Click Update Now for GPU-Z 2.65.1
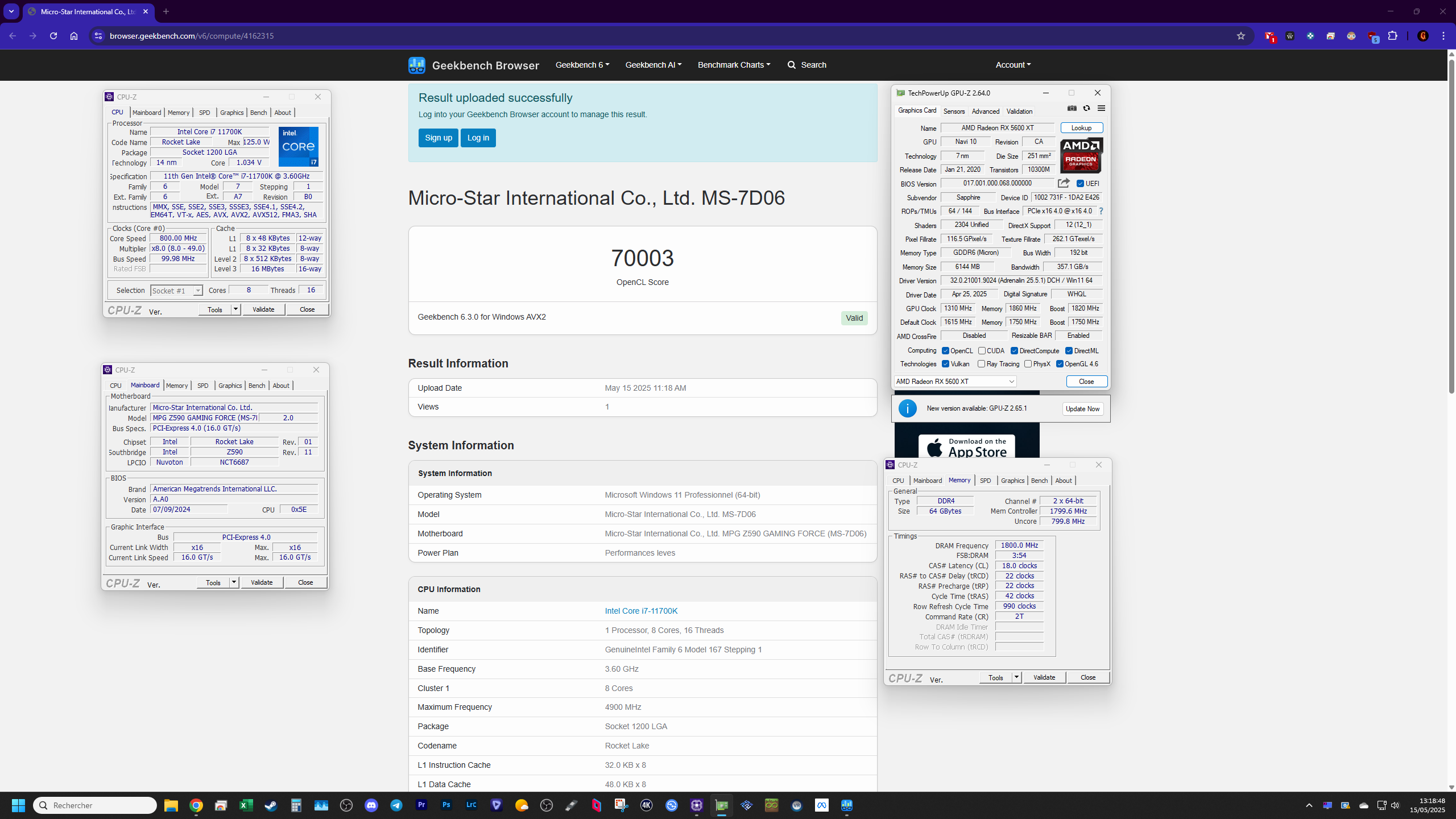Screen dimensions: 1456x819 tap(1083, 409)
